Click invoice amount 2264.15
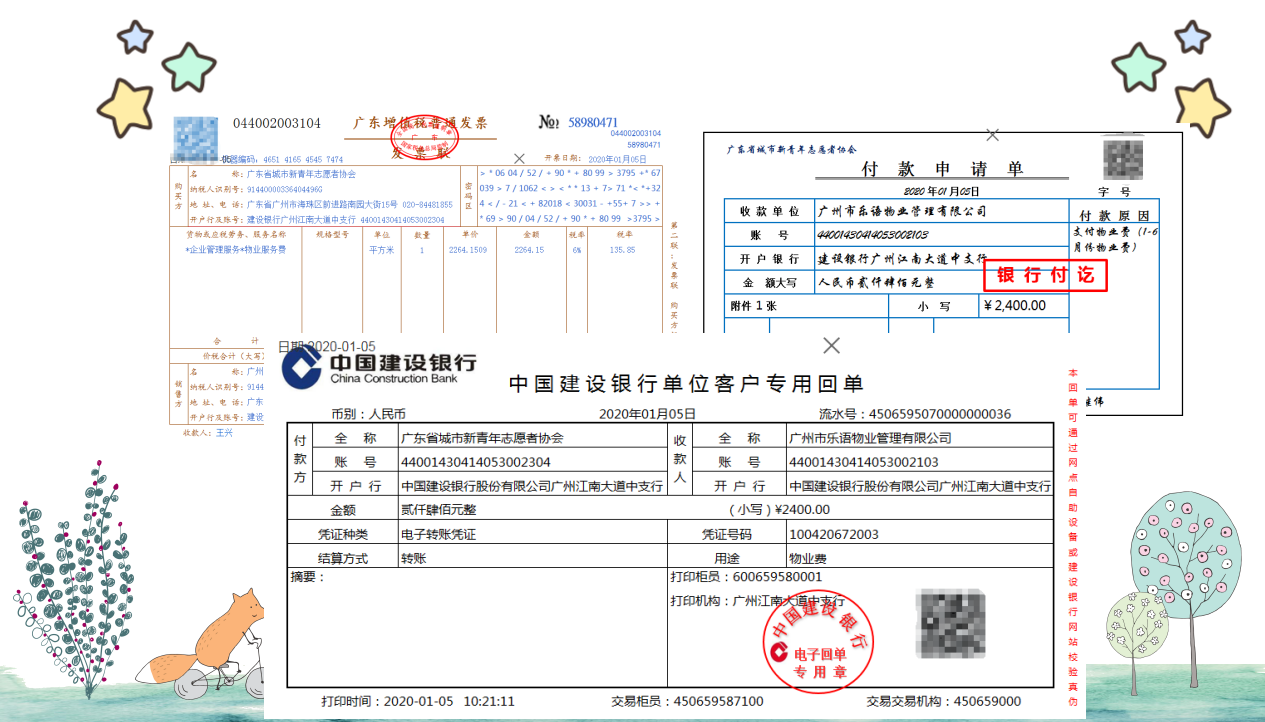Image resolution: width=1265 pixels, height=722 pixels. click(529, 250)
